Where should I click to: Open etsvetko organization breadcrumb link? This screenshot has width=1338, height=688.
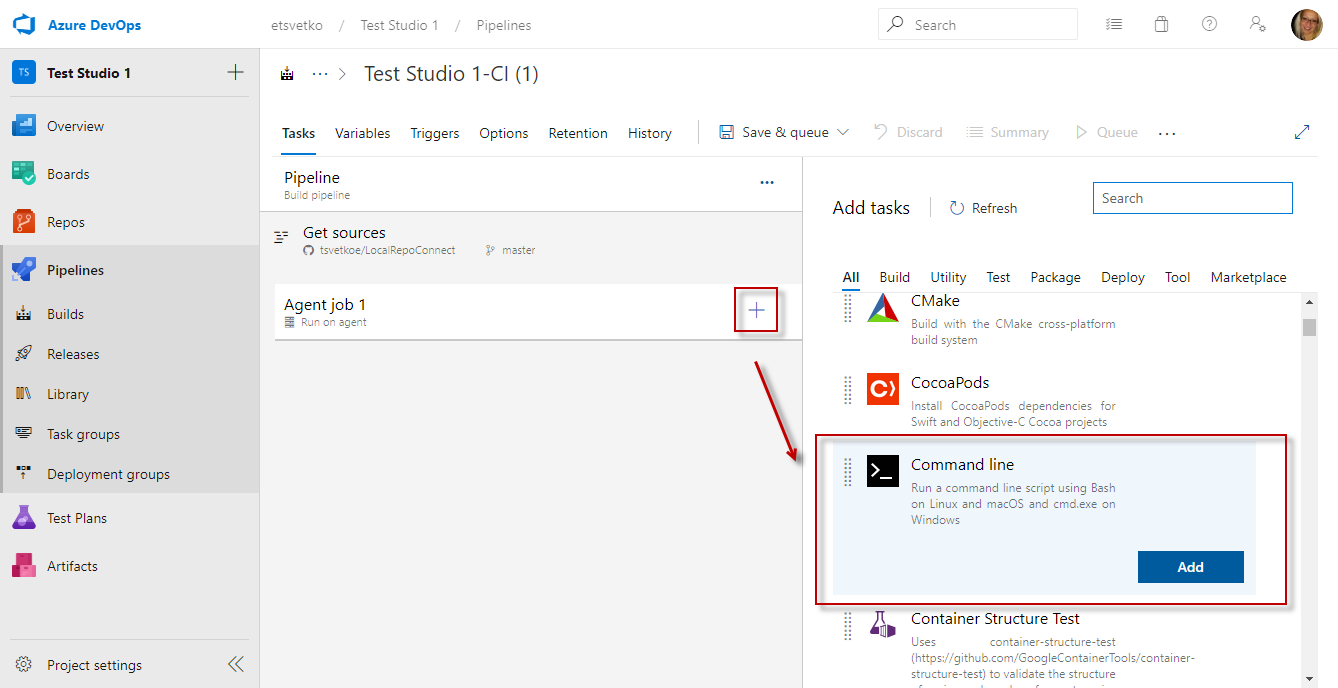[297, 25]
